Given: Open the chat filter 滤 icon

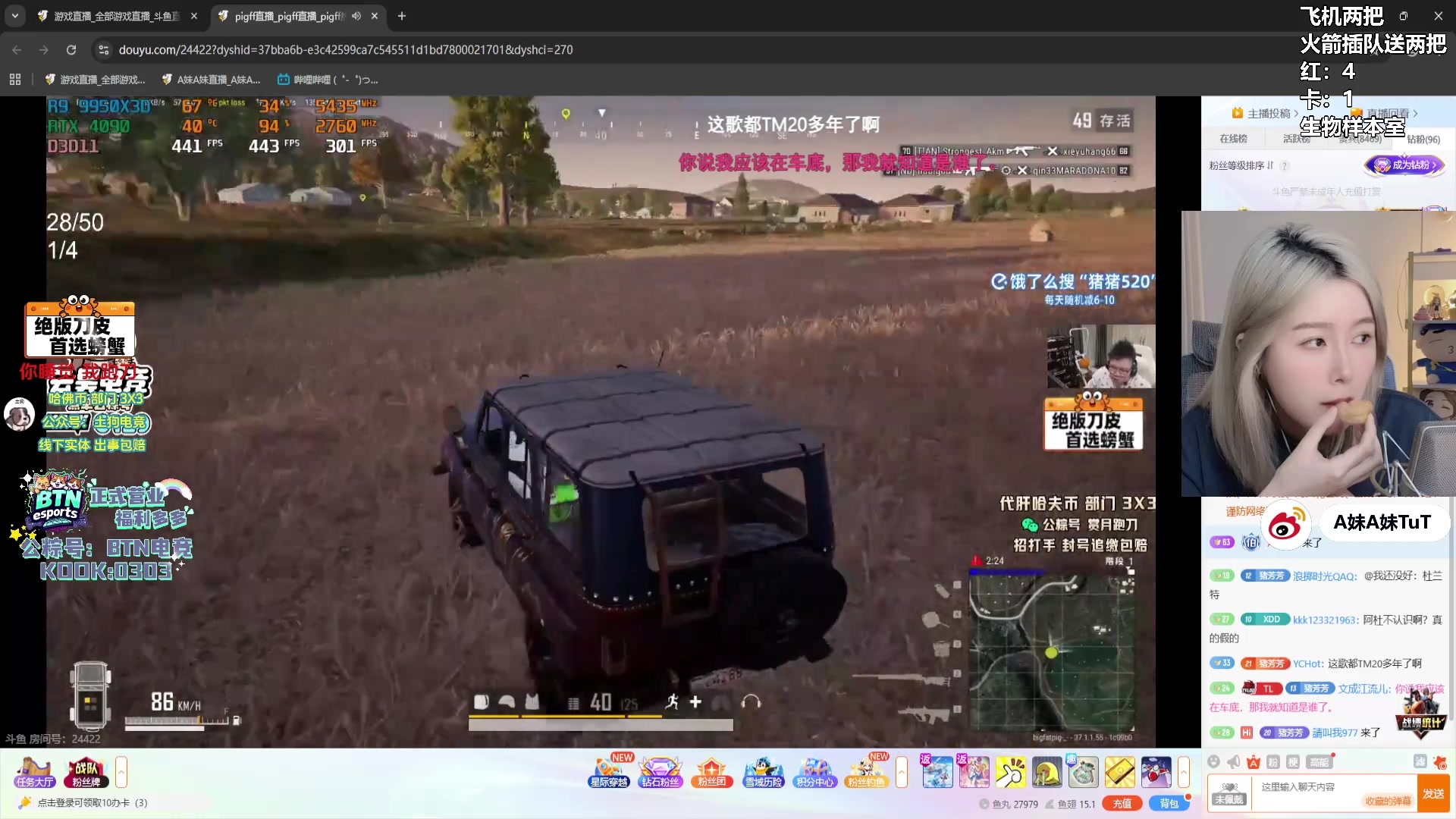Looking at the screenshot, I should pos(1420,762).
